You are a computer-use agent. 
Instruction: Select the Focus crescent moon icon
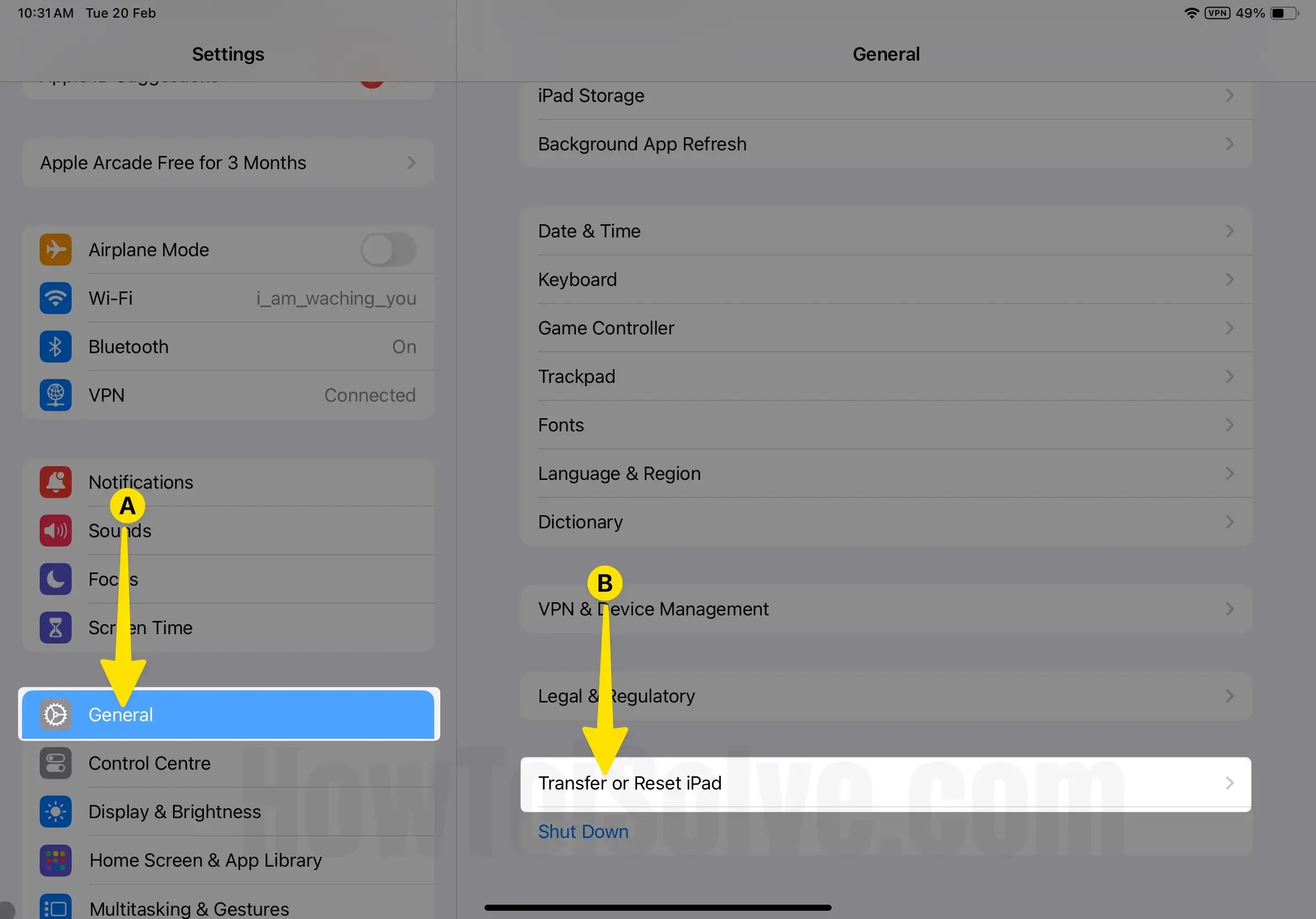55,579
